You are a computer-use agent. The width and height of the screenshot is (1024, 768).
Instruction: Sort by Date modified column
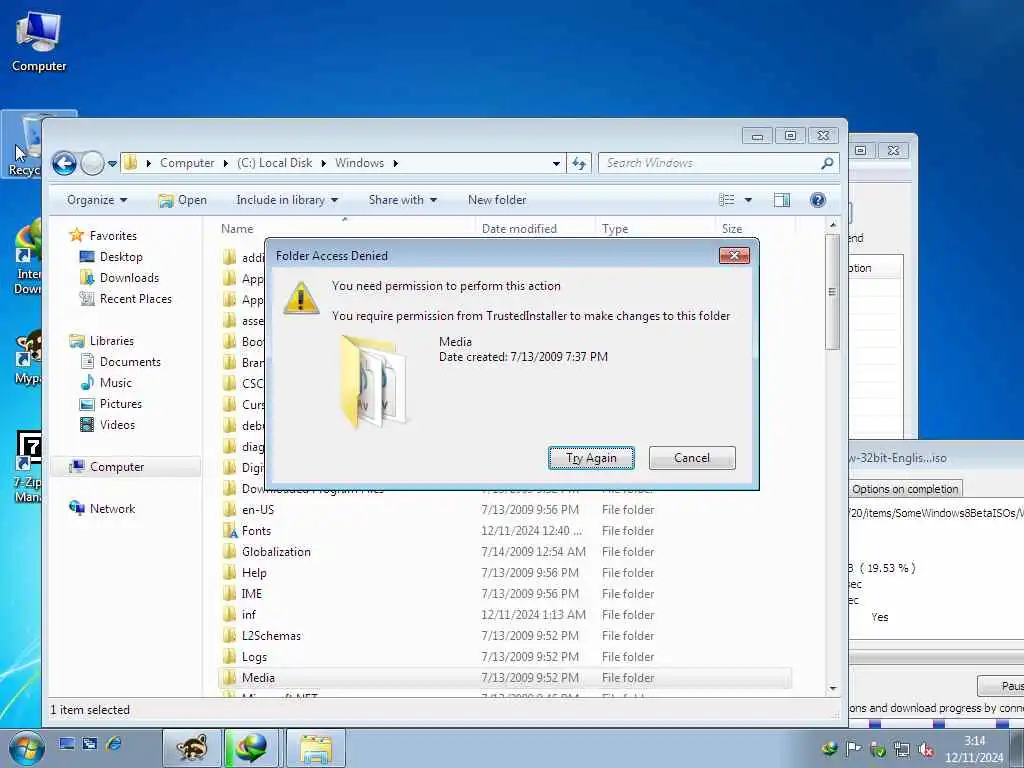pos(519,229)
